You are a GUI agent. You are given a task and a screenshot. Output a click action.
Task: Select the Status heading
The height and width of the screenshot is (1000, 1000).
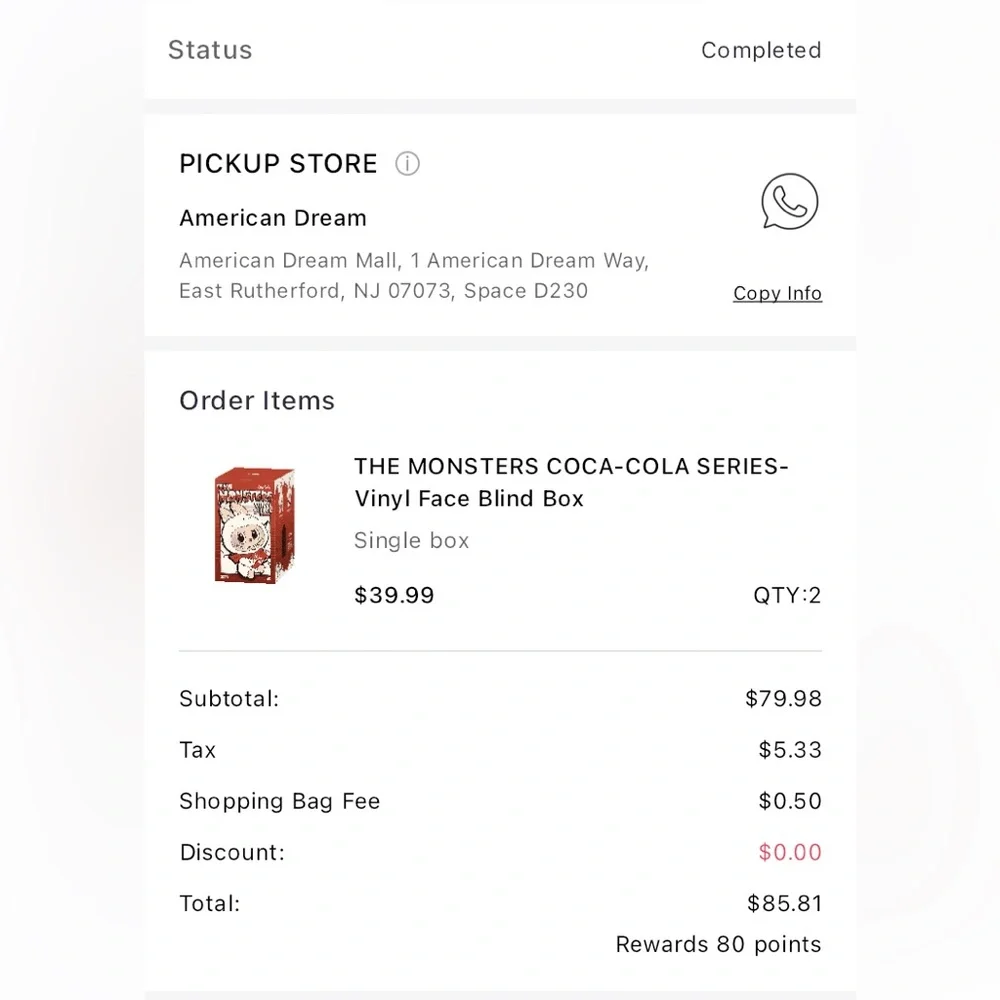click(210, 50)
